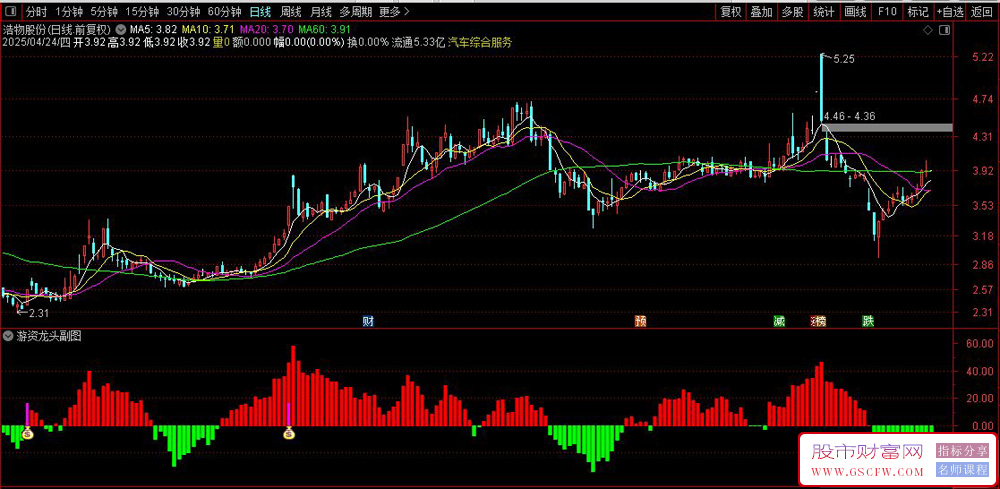Click the 预 event marker
This screenshot has height=489, width=1000.
[640, 321]
